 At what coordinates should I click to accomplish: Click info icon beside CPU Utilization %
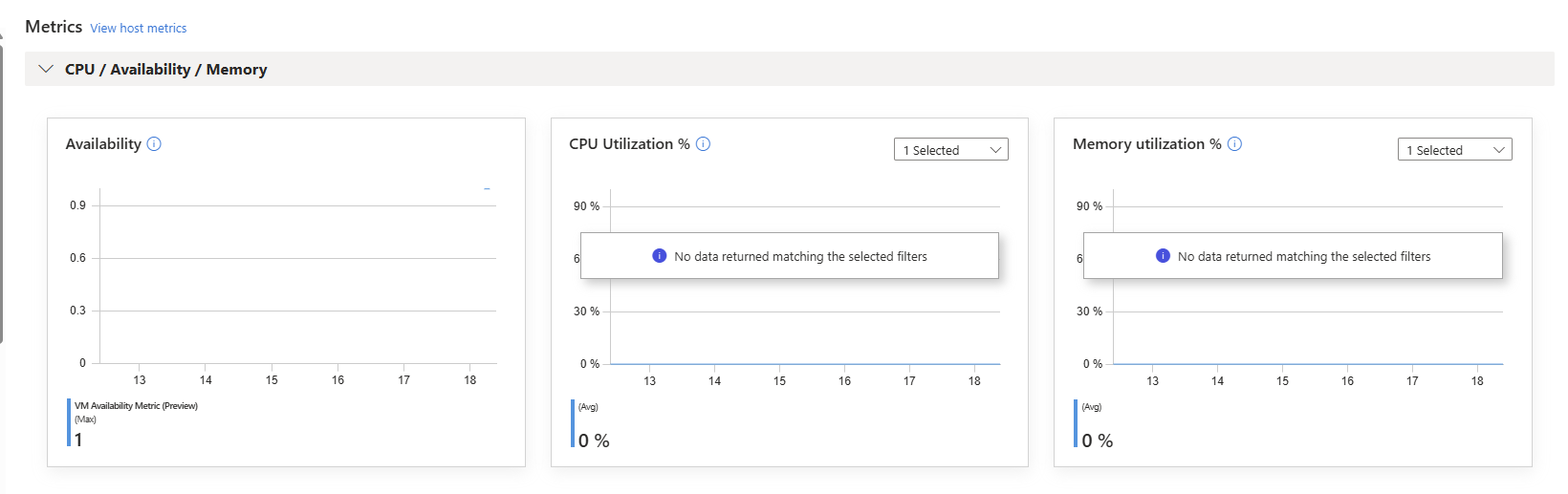click(x=703, y=144)
